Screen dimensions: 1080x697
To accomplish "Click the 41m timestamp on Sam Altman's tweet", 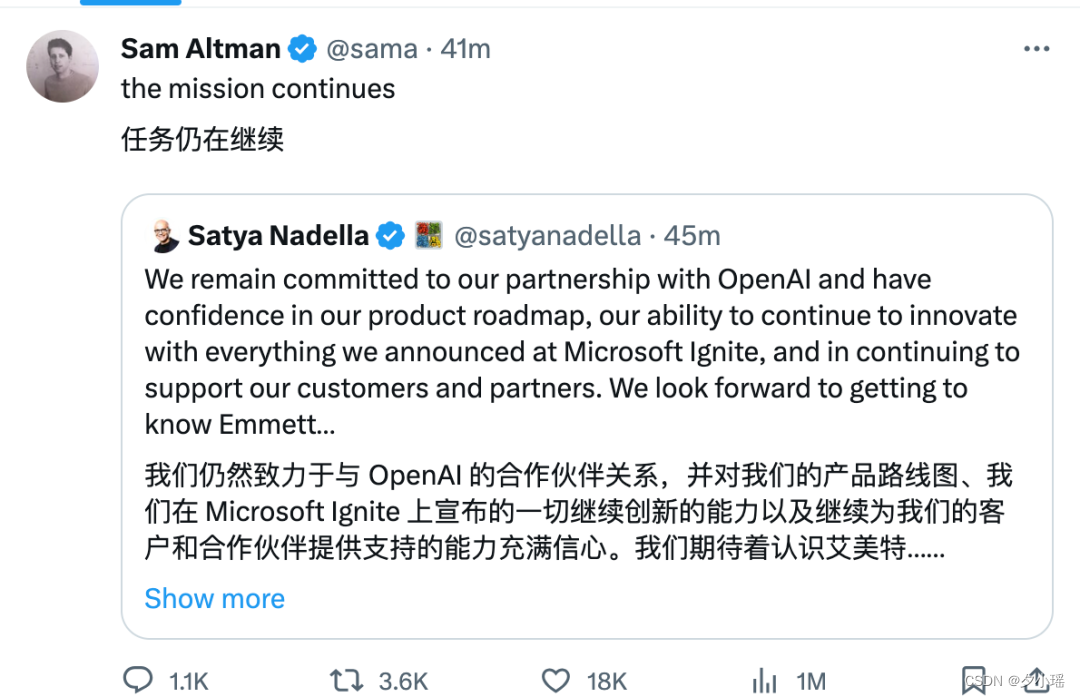I will coord(466,48).
